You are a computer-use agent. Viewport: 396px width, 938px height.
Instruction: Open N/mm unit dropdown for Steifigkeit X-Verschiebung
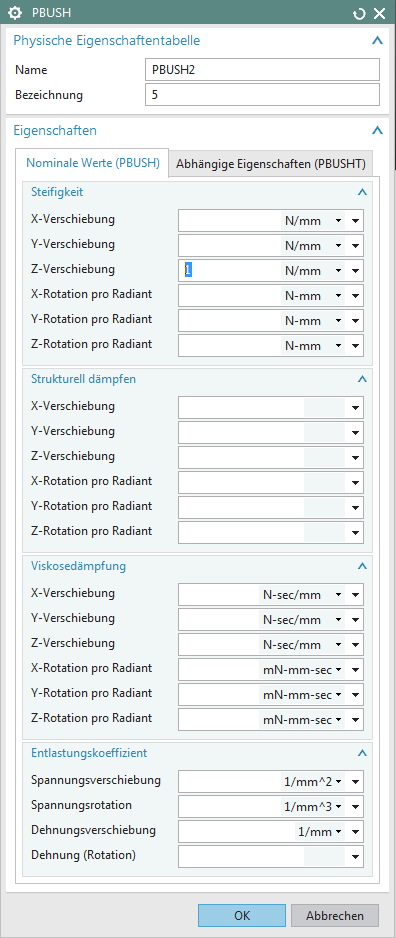(313, 221)
